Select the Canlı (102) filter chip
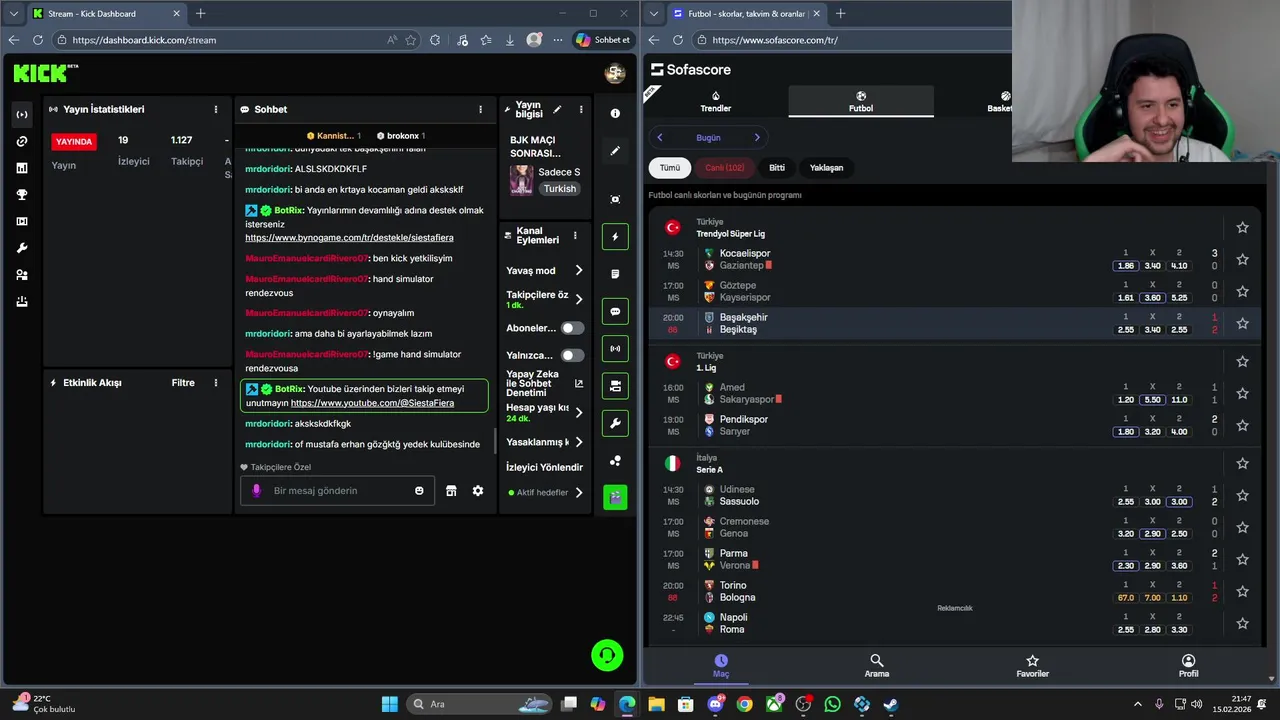 (x=725, y=168)
